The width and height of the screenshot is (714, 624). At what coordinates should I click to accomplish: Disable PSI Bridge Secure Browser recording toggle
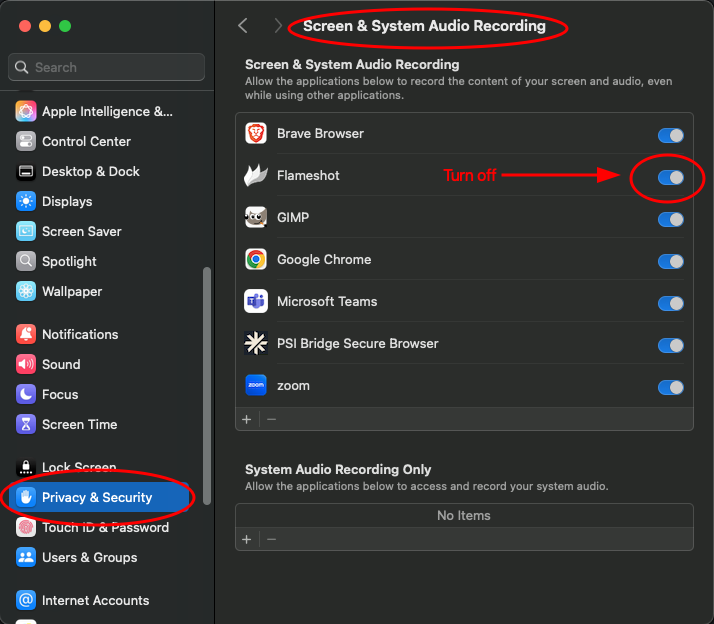(x=671, y=345)
